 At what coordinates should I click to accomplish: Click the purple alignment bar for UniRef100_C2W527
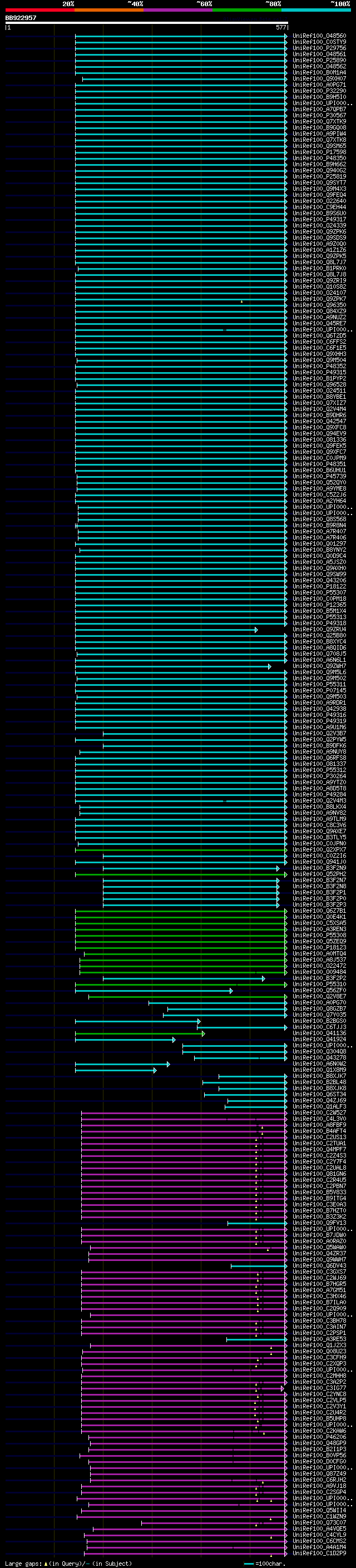[184, 1112]
